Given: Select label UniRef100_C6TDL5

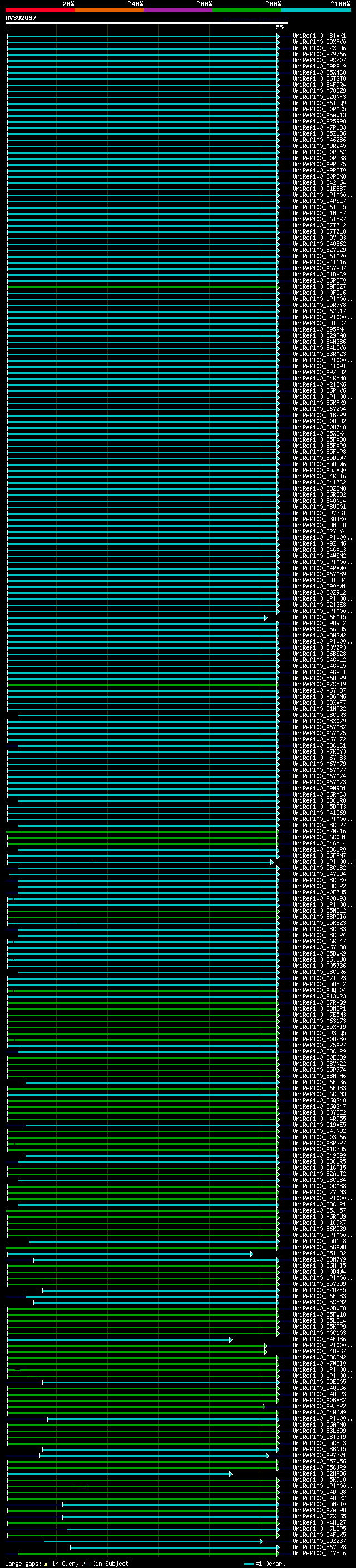Looking at the screenshot, I should point(319,207).
